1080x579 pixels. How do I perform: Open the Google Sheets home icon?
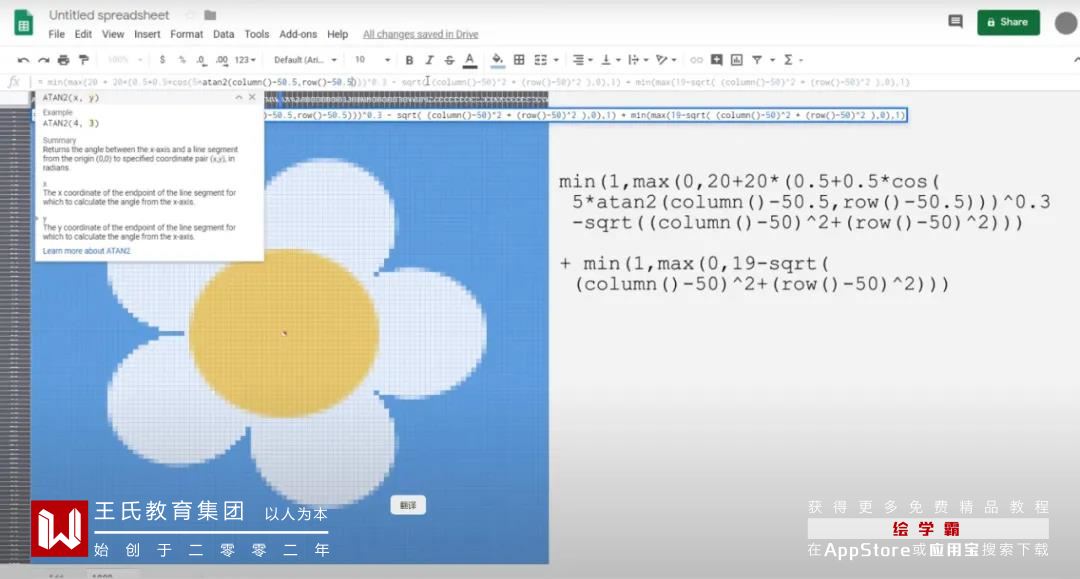tap(23, 23)
